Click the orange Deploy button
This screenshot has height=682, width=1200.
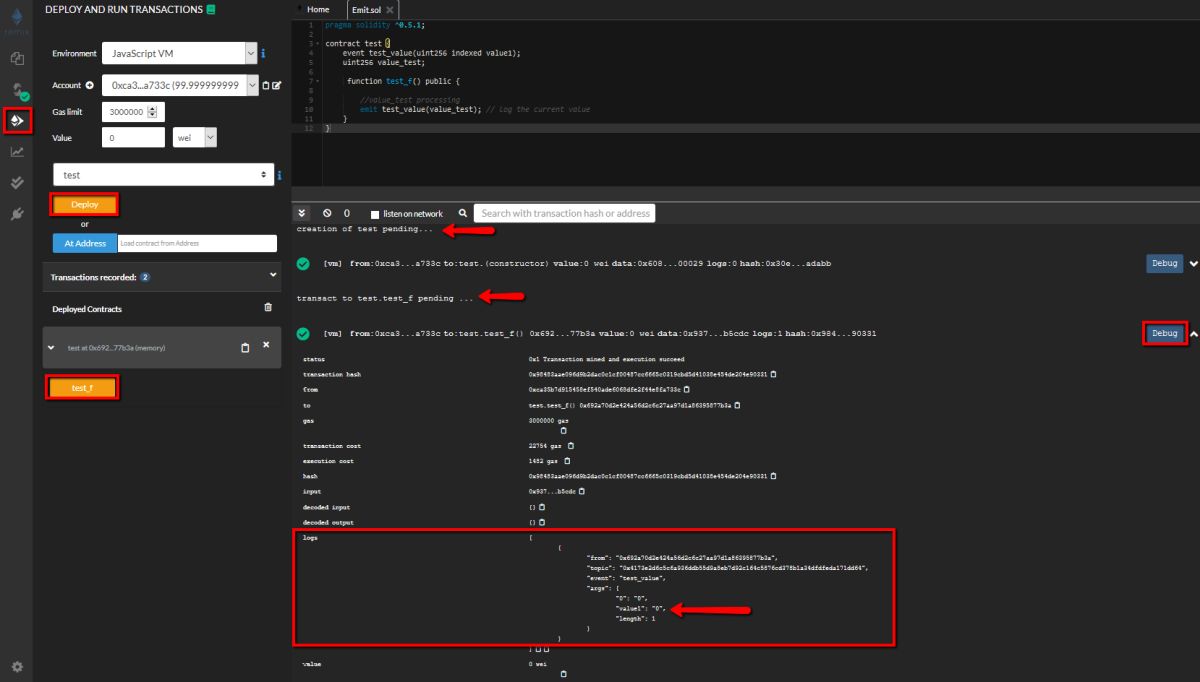(85, 204)
